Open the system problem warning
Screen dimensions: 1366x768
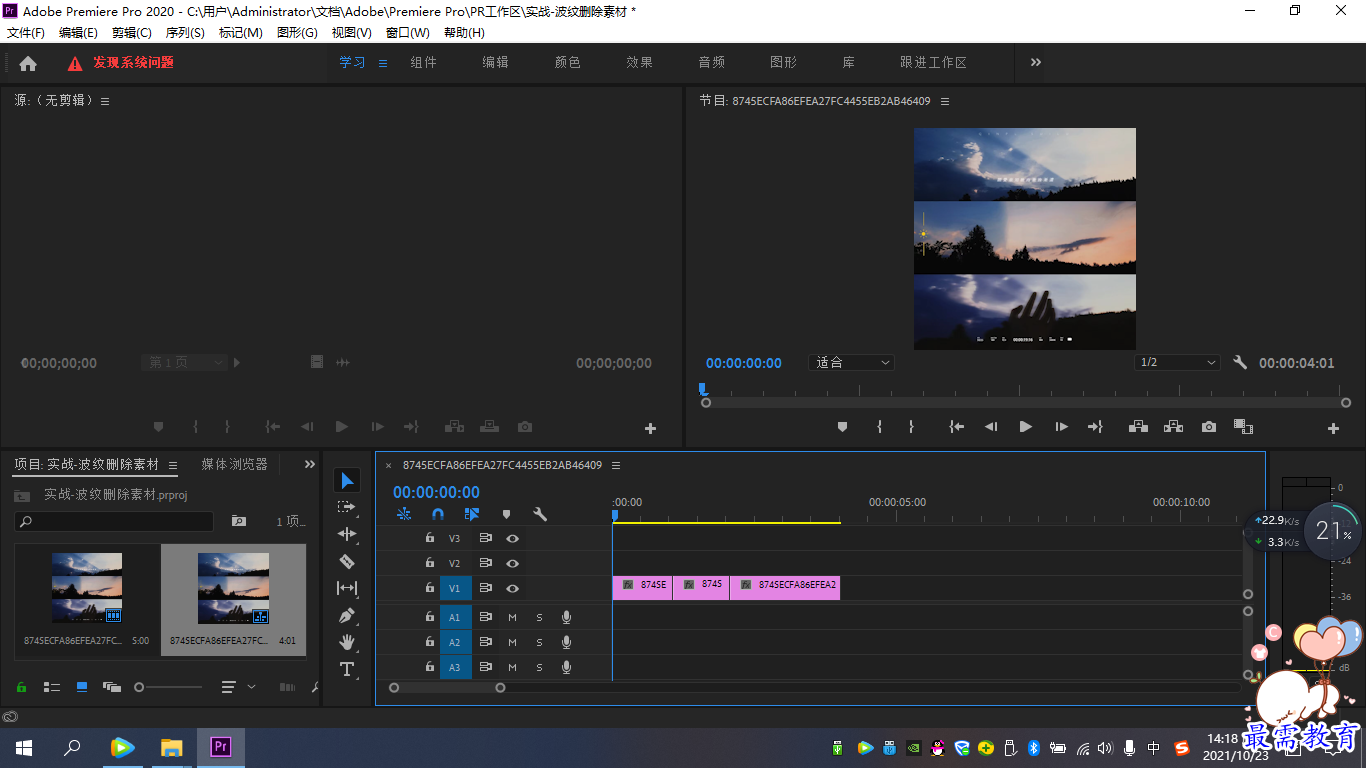click(x=121, y=63)
